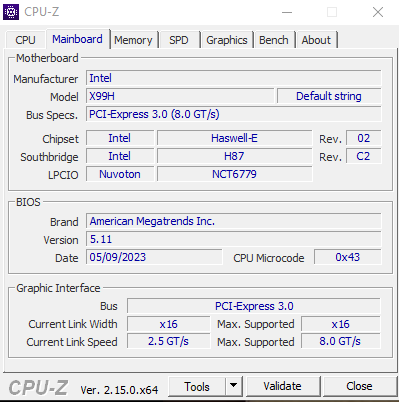The width and height of the screenshot is (399, 402).
Task: Go to the SPD tab
Action: tap(179, 40)
